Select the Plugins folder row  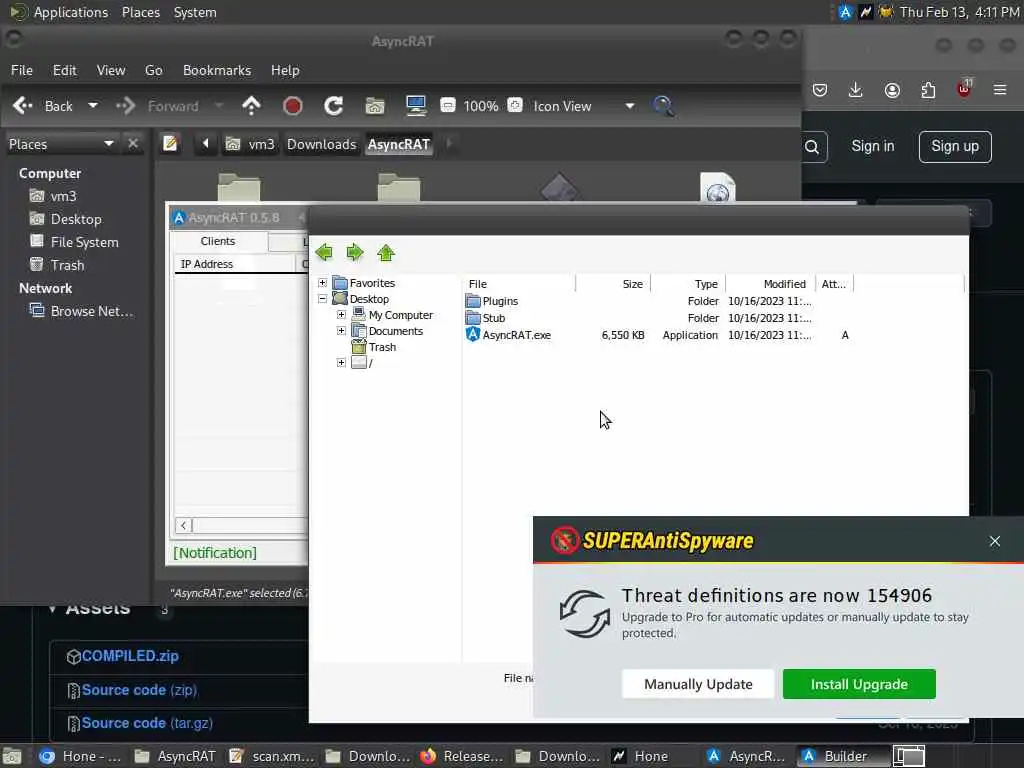pyautogui.click(x=658, y=301)
